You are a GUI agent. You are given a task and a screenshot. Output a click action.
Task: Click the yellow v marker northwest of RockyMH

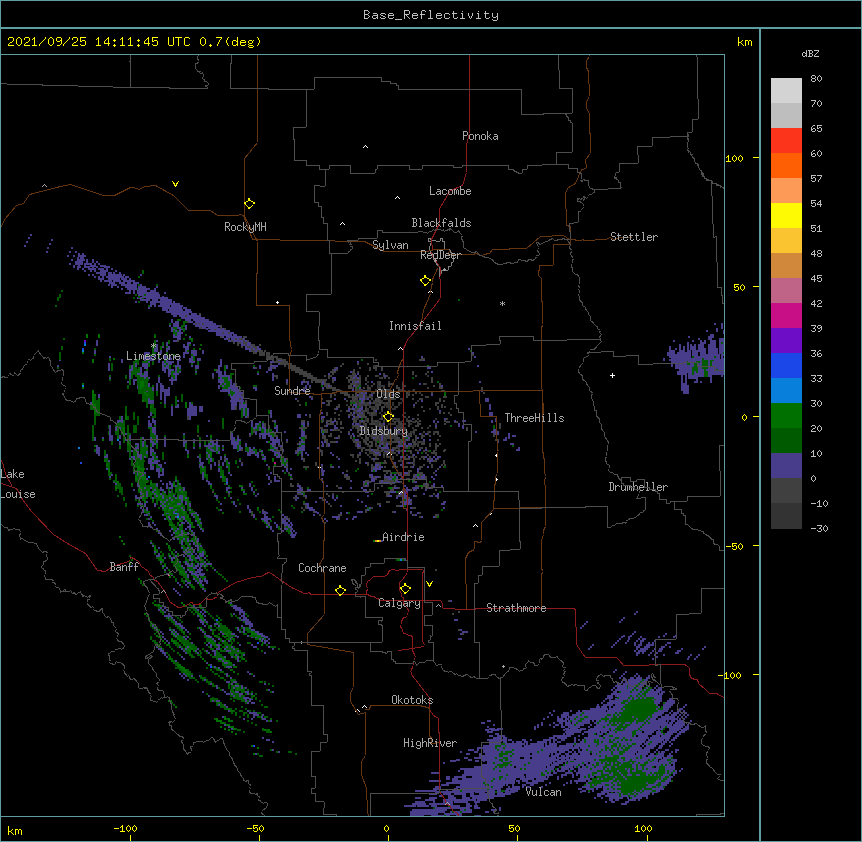point(175,184)
